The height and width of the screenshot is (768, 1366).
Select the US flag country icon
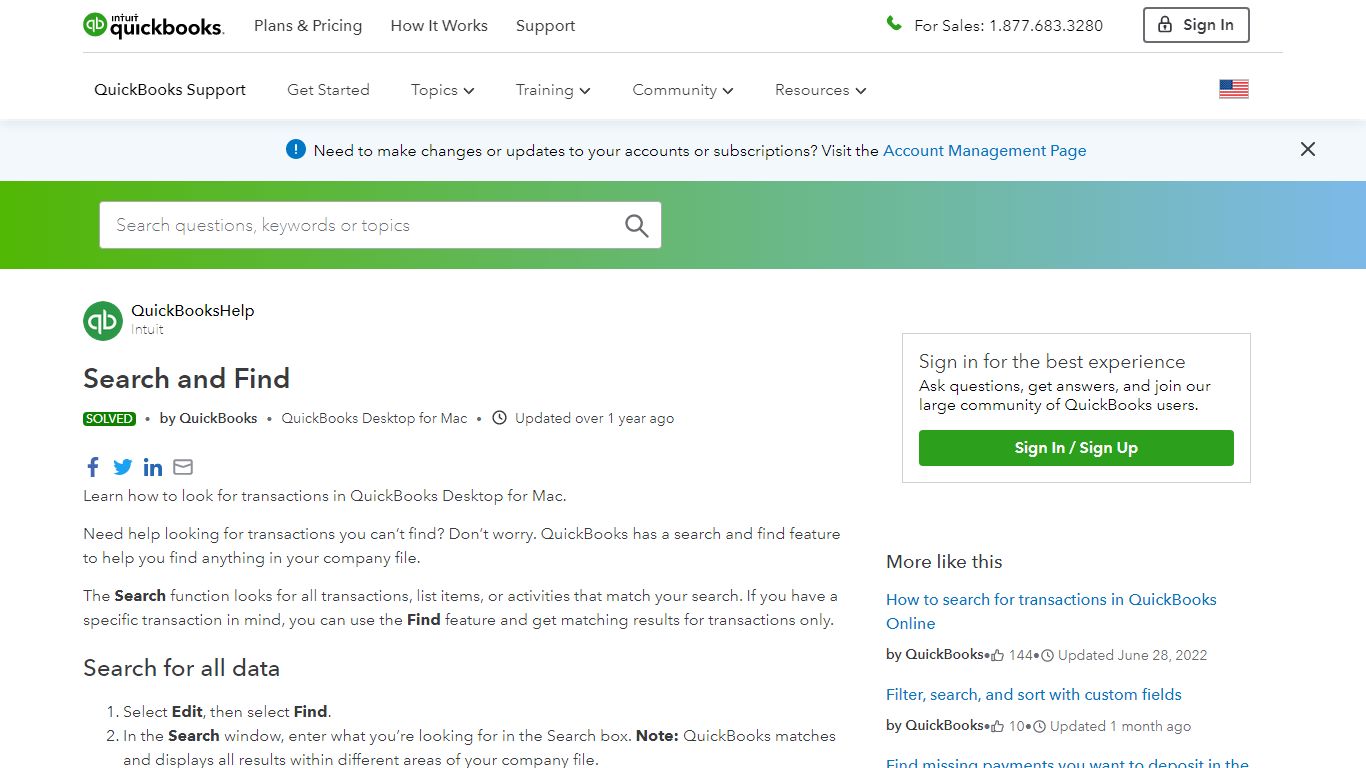1234,89
